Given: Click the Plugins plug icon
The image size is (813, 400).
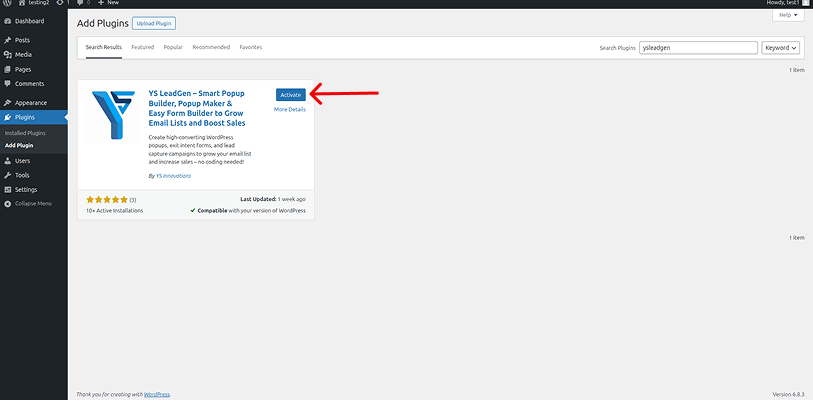Looking at the screenshot, I should (7, 117).
